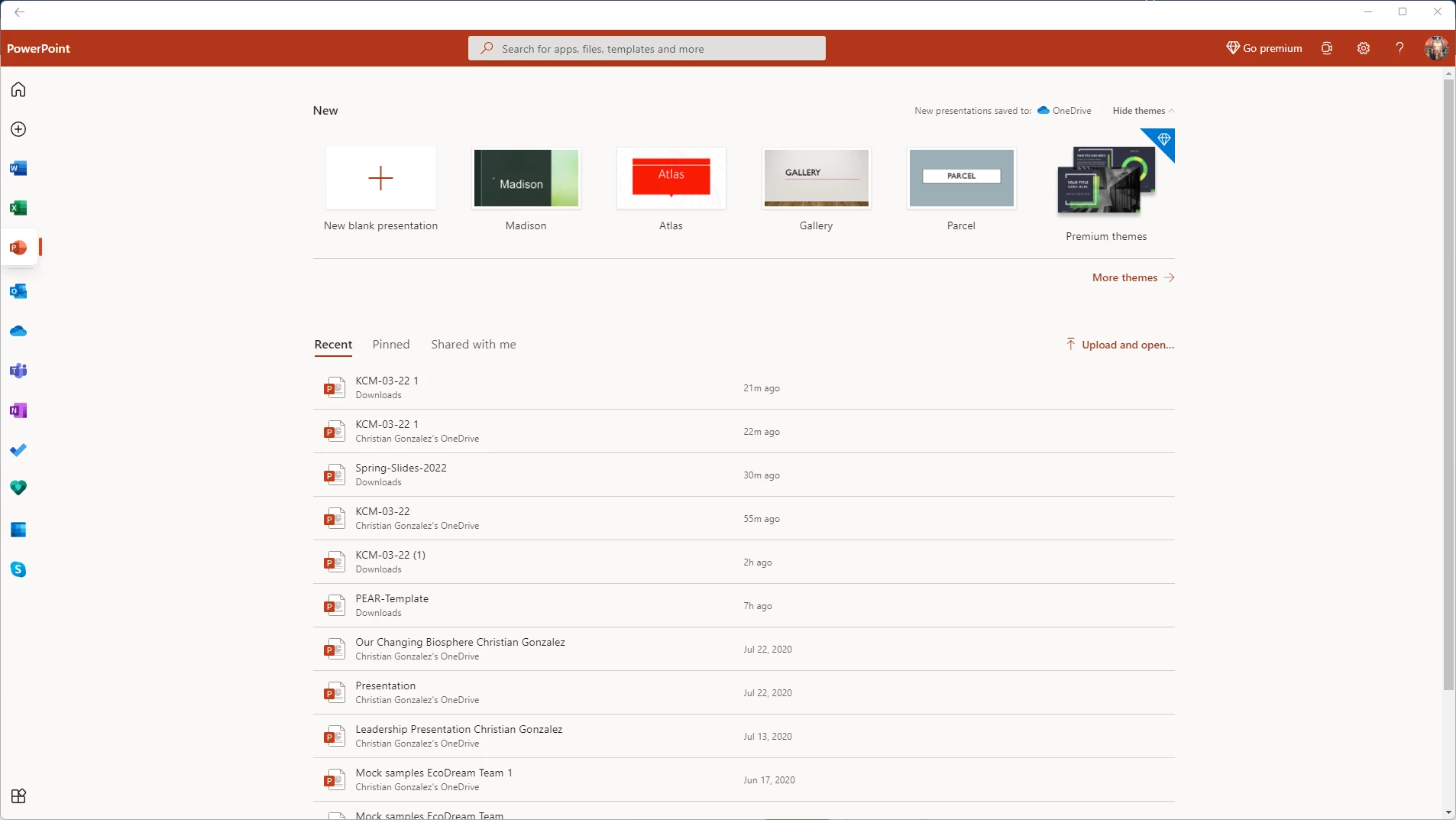Click OneDrive save location link
The height and width of the screenshot is (820, 1456).
click(x=1064, y=111)
